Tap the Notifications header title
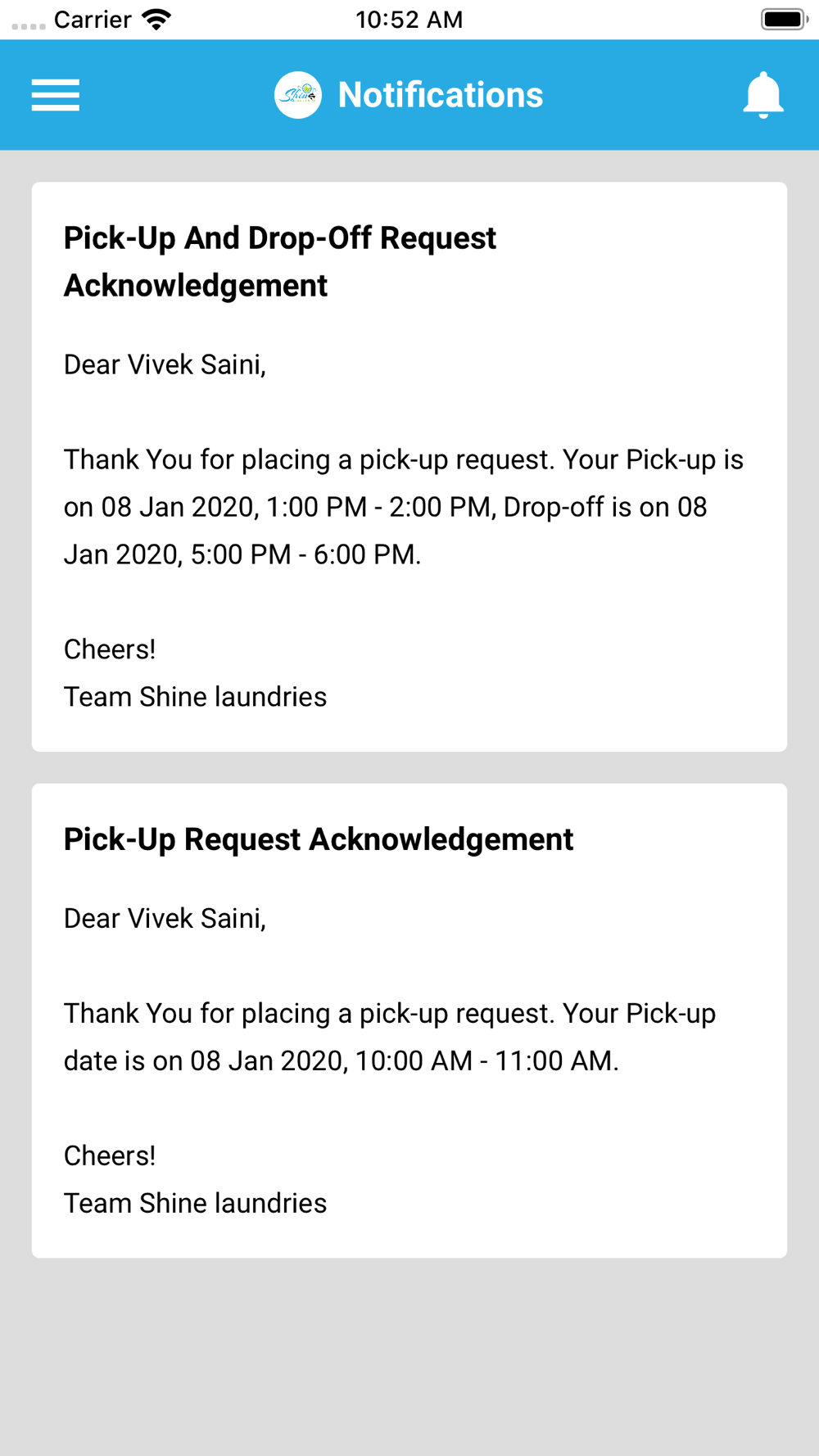The width and height of the screenshot is (819, 1456). 440,95
